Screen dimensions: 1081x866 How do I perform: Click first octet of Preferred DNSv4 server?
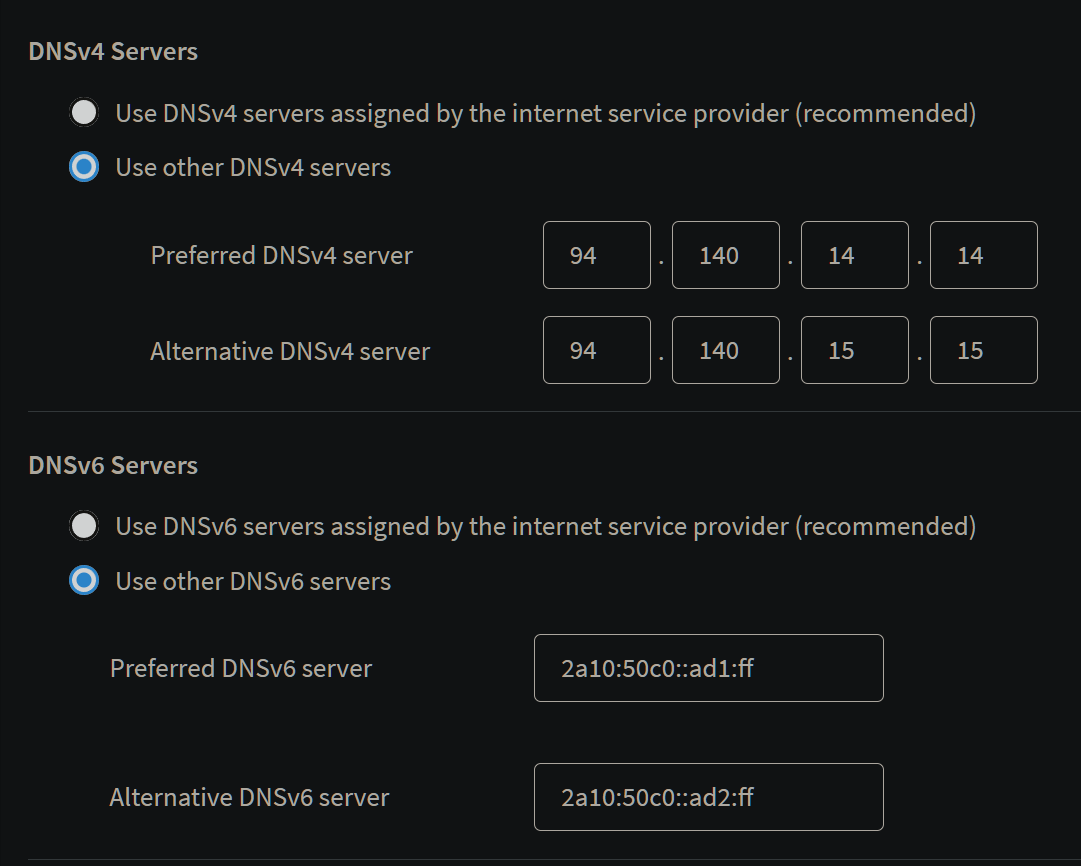[x=597, y=255]
